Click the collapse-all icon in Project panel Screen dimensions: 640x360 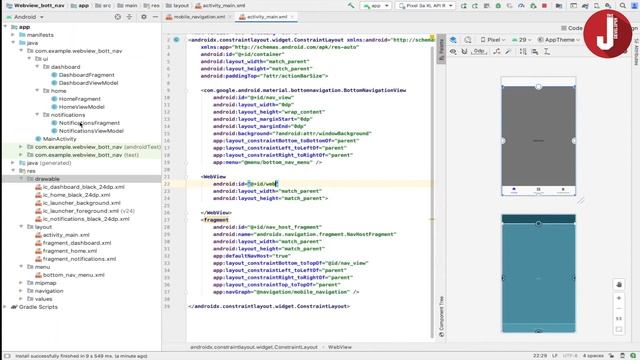(129, 17)
